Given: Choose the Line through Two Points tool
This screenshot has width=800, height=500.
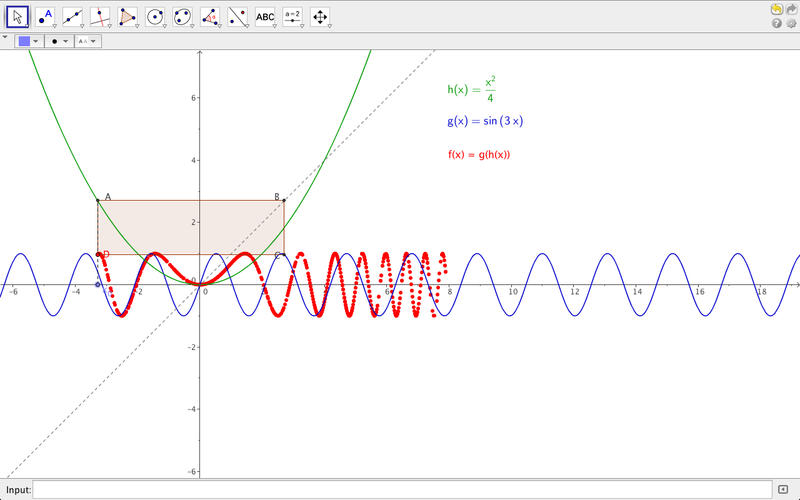Looking at the screenshot, I should point(73,16).
